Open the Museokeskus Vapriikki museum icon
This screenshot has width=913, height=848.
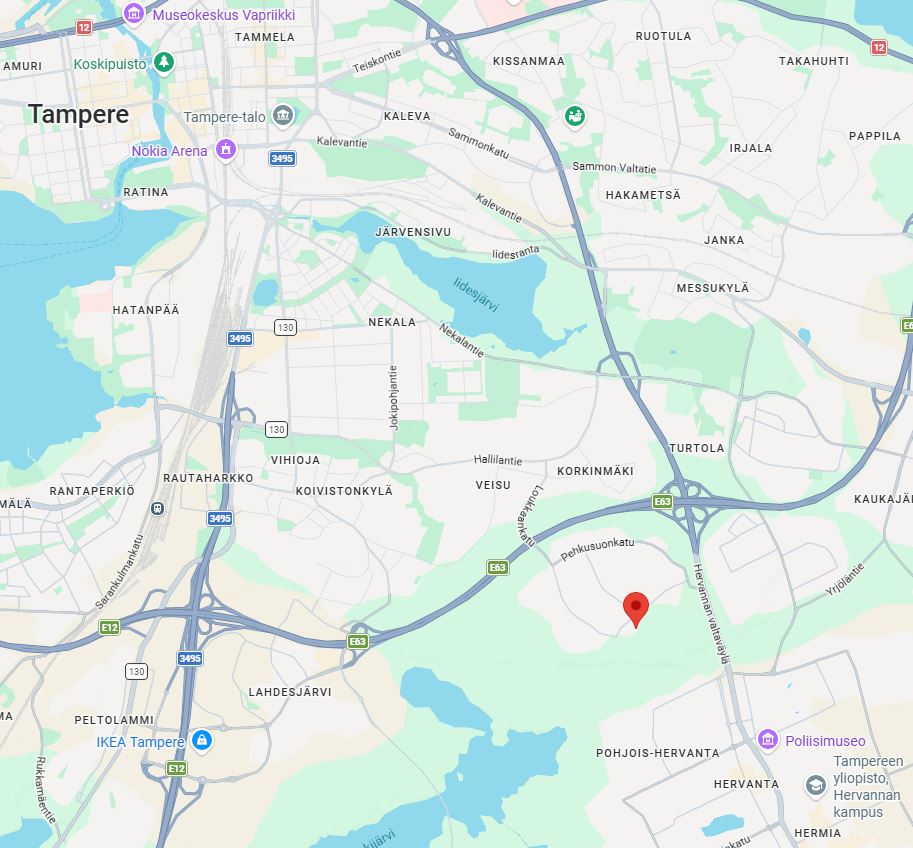coord(133,13)
